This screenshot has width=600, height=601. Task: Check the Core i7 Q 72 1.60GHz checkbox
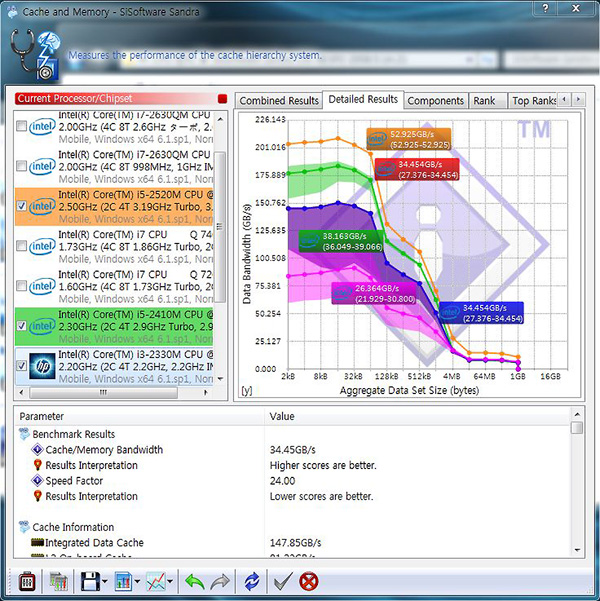point(21,286)
